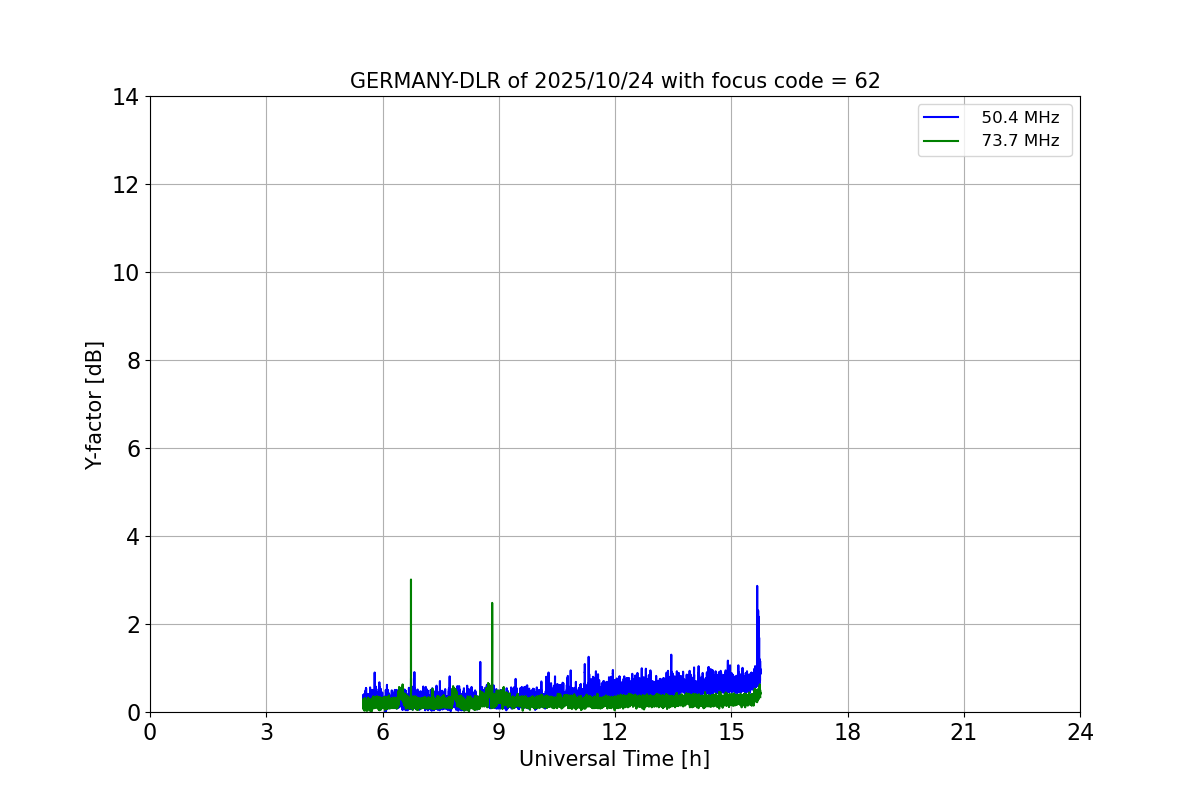Click y-axis tick label '10'

click(126, 273)
